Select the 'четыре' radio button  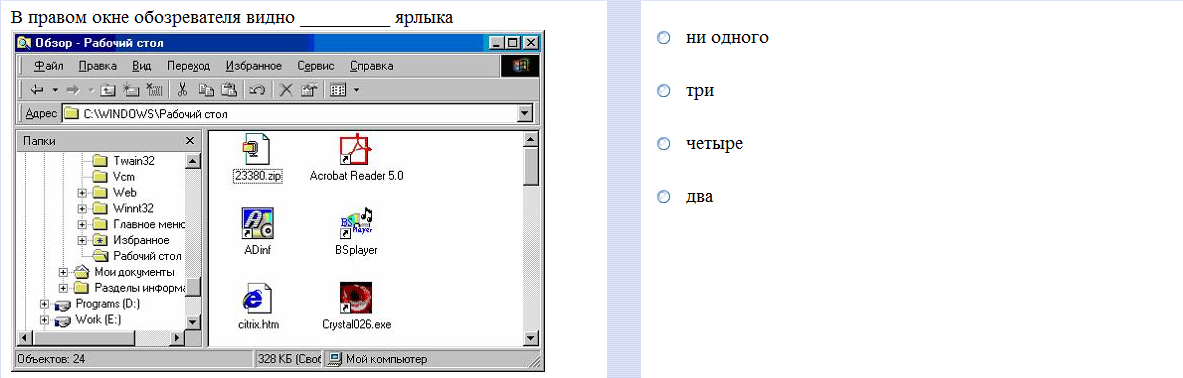pyautogui.click(x=663, y=143)
